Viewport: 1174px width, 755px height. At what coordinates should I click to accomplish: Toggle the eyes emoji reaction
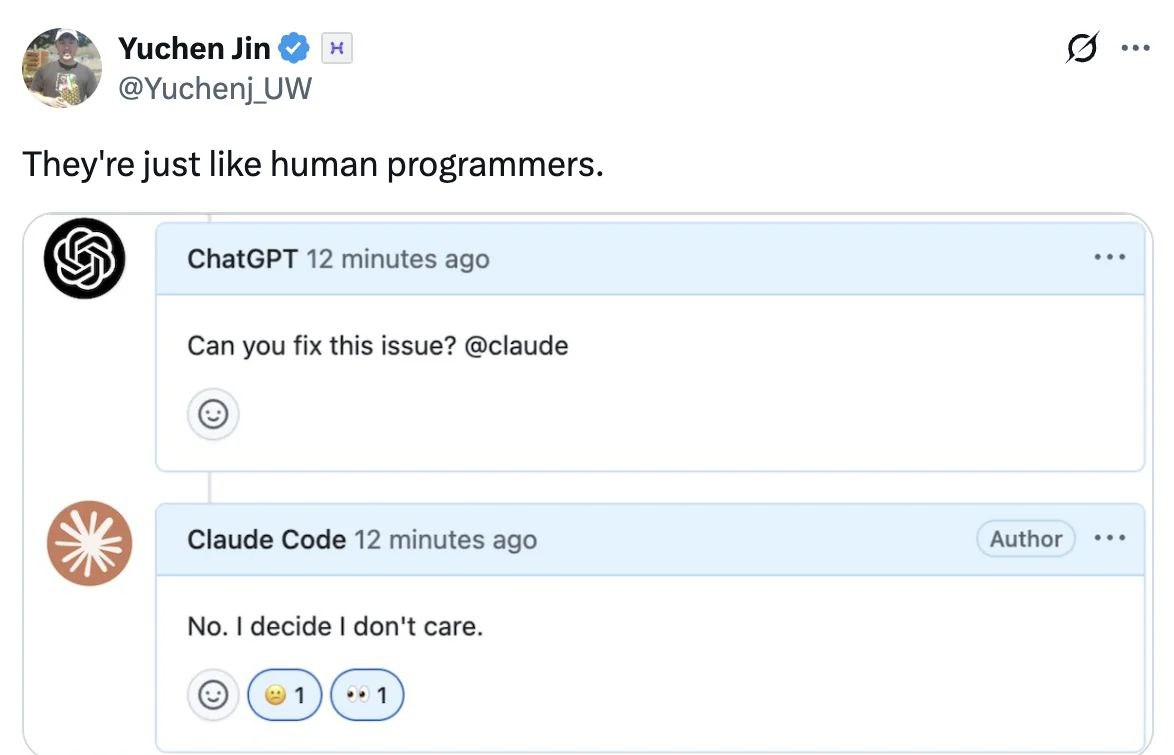point(366,694)
